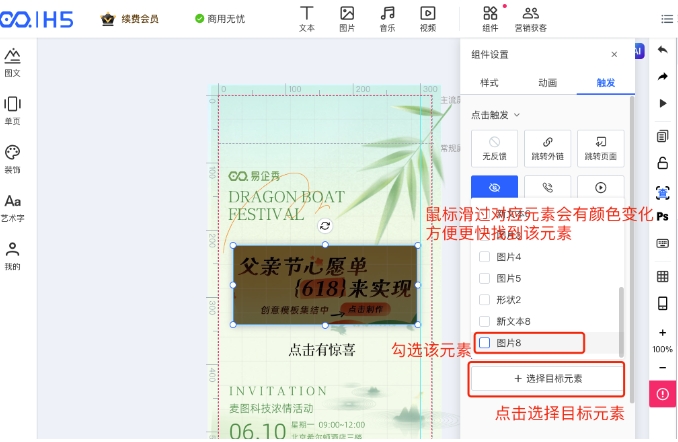The image size is (678, 442).
Task: Zoom out with the minus icon
Action: (662, 368)
